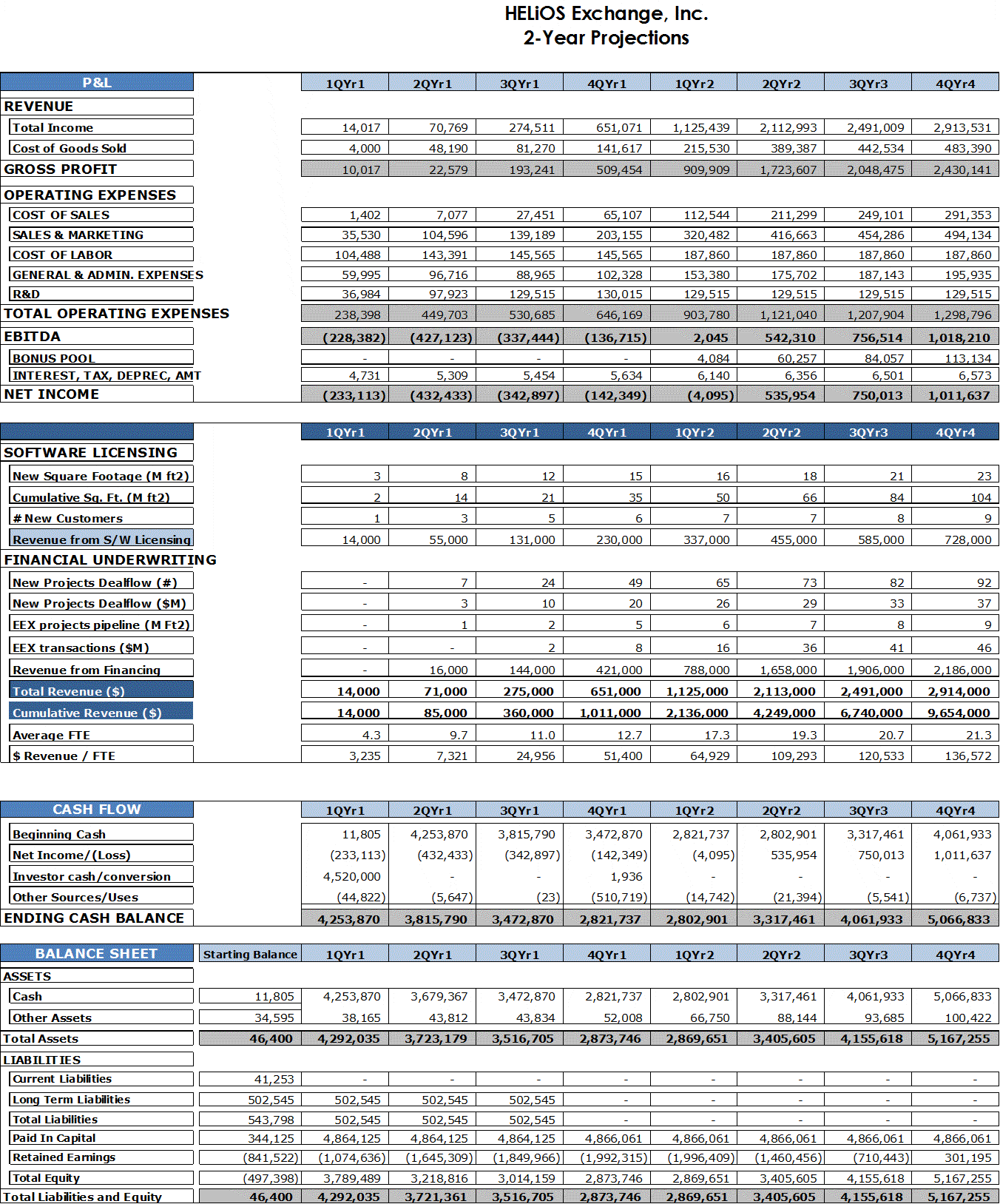Select the ENDING CASH BALANCE row label

[x=94, y=918]
